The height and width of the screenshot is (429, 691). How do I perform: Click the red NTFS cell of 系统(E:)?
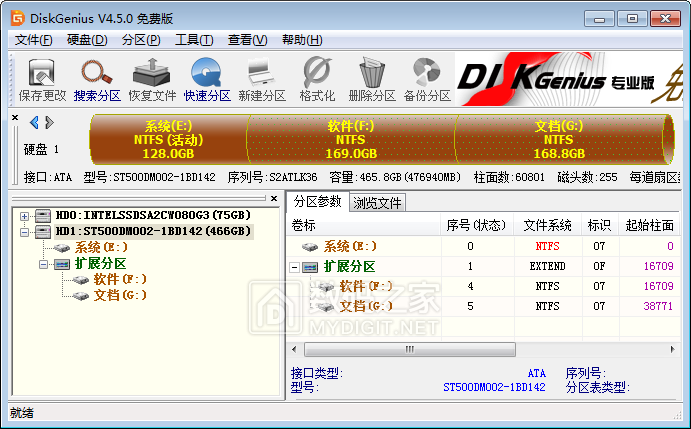(x=547, y=246)
